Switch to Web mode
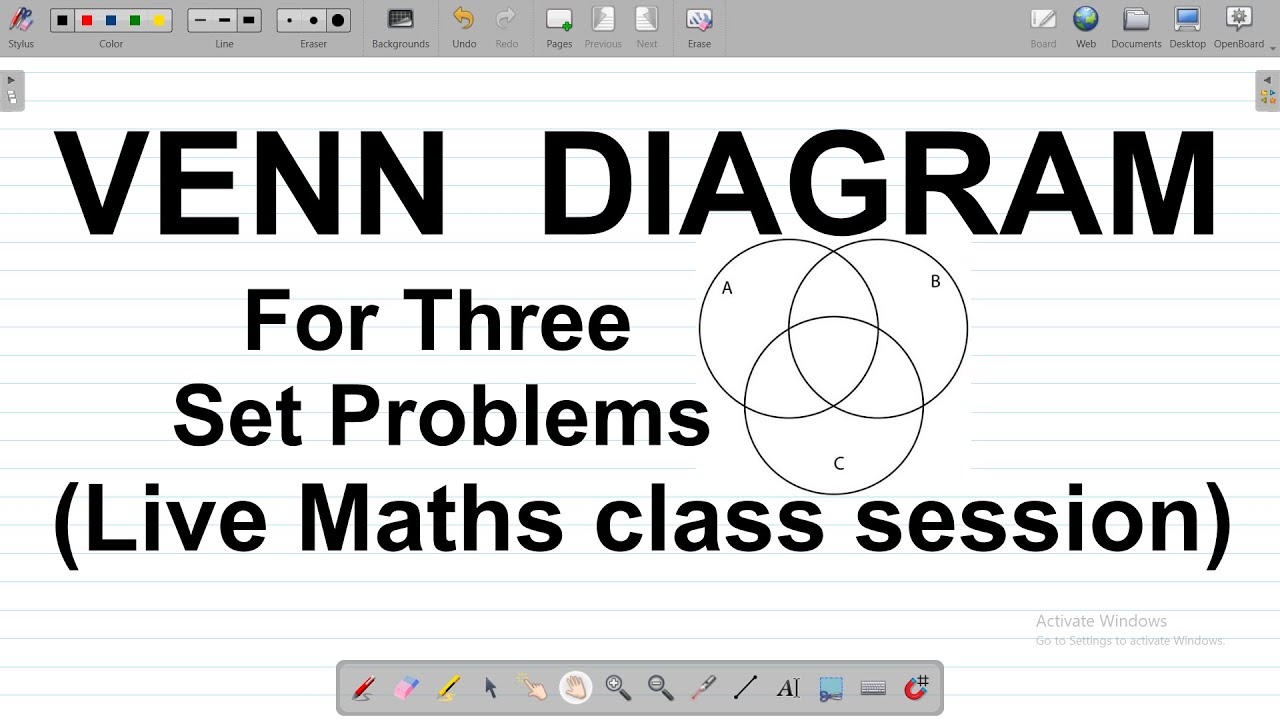Image resolution: width=1280 pixels, height=720 pixels. pyautogui.click(x=1086, y=27)
